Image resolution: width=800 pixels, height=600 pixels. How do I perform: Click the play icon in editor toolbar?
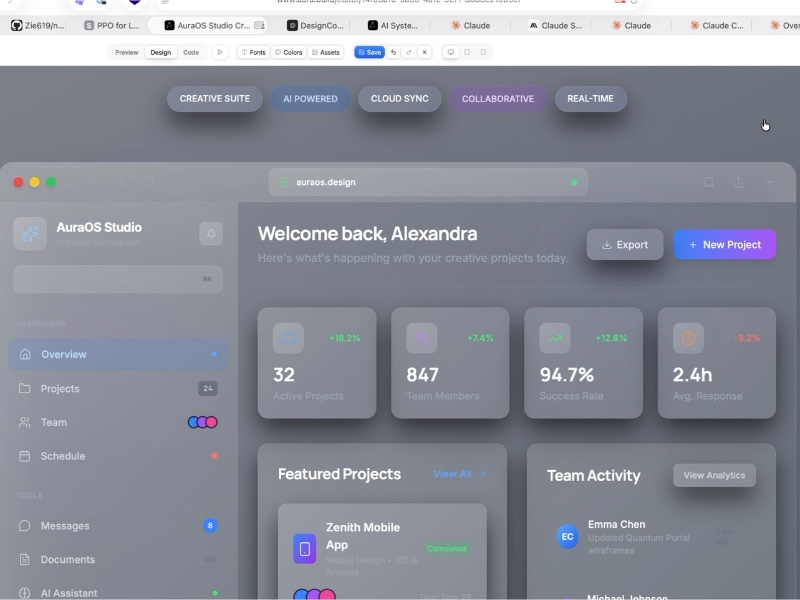click(x=221, y=52)
